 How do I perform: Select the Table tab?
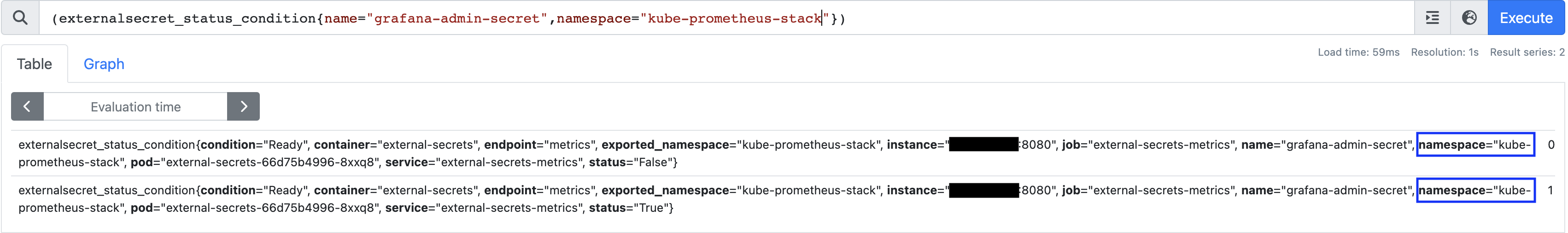[34, 64]
